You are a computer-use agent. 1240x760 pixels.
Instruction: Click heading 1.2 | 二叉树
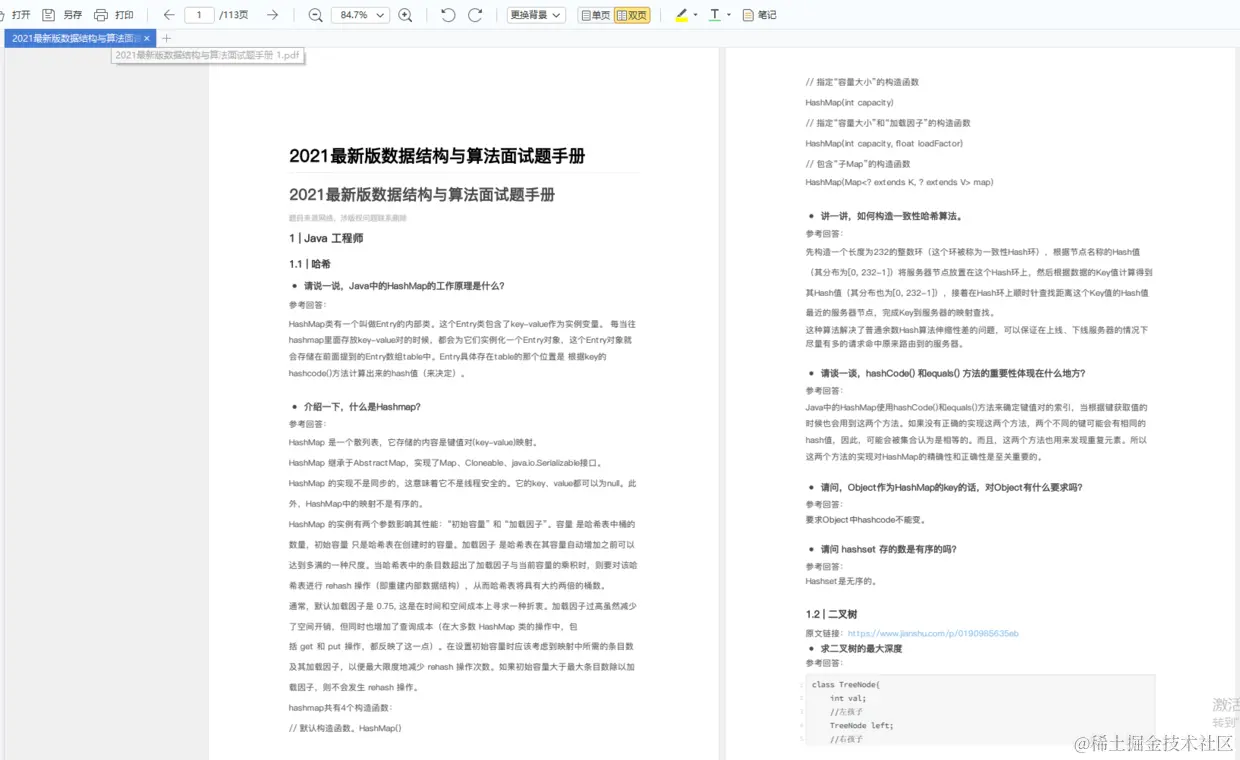pos(831,614)
